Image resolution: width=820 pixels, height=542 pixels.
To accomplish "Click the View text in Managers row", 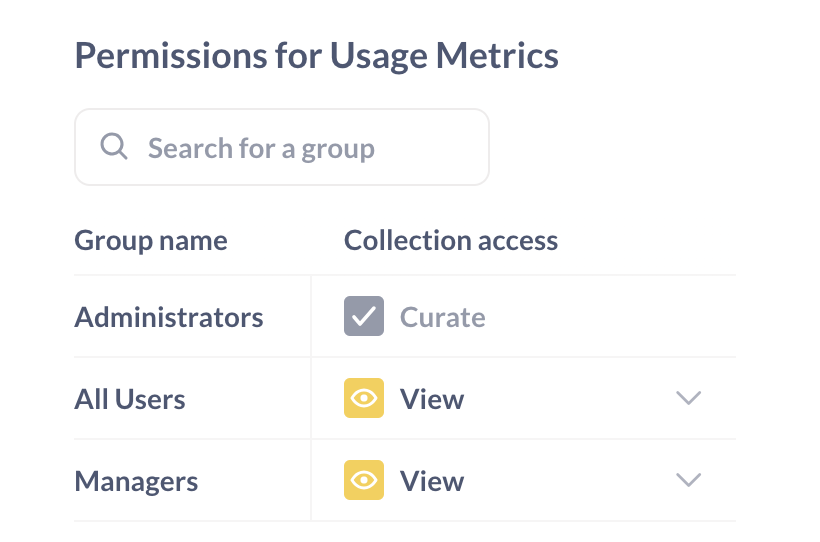I will coord(432,481).
